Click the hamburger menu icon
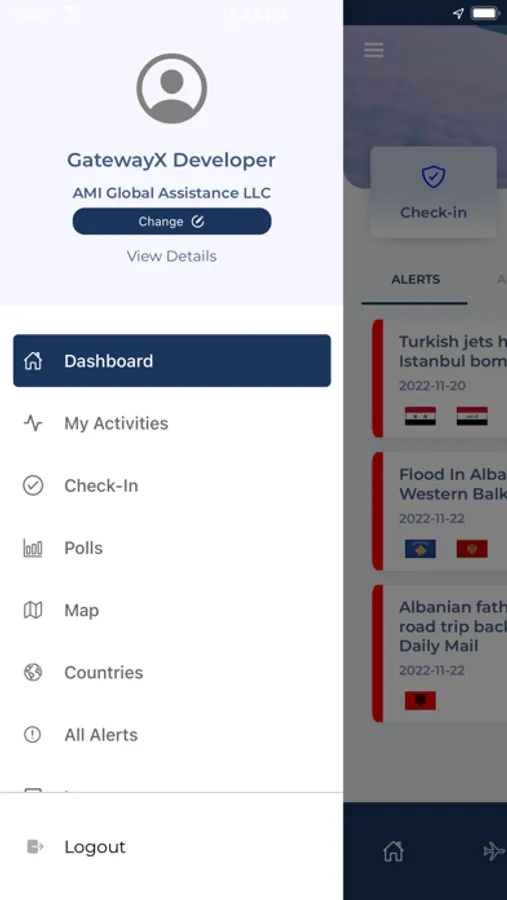The height and width of the screenshot is (900, 507). click(374, 51)
